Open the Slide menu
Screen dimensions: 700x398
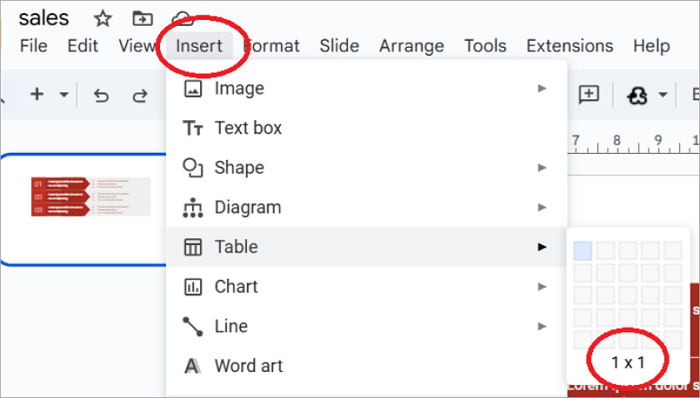[x=339, y=46]
